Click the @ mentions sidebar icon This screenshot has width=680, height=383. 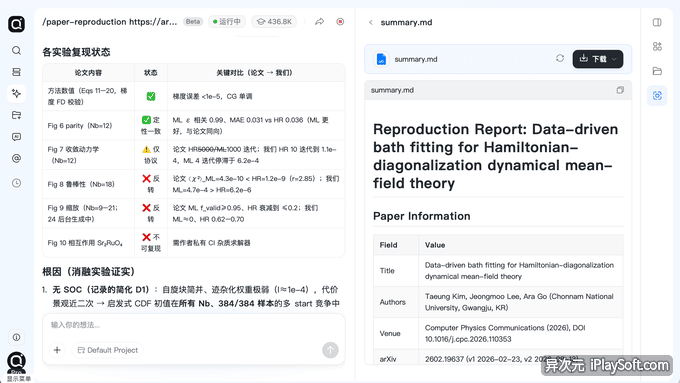[x=16, y=158]
